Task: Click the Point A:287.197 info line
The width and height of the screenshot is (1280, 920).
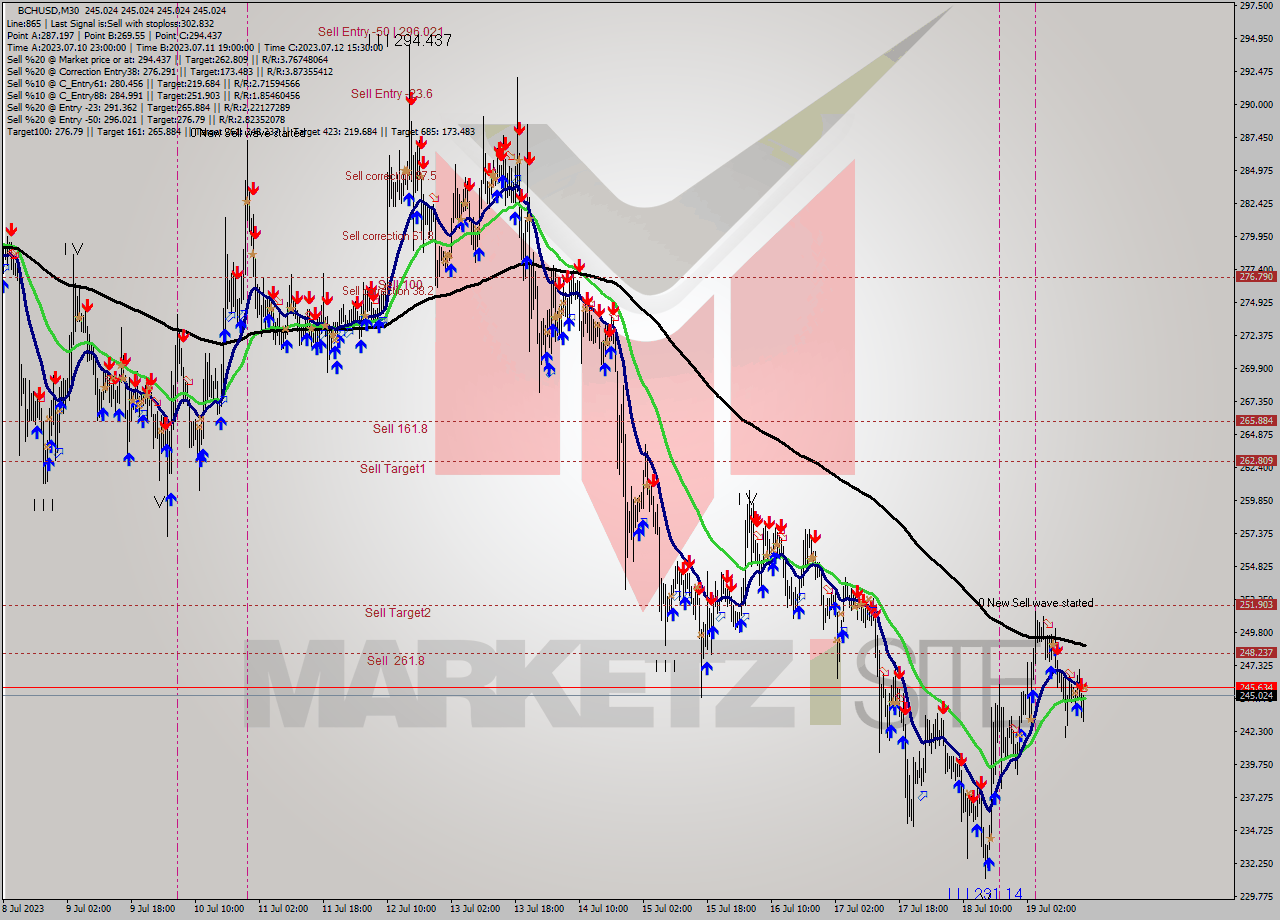Action: click(x=115, y=35)
